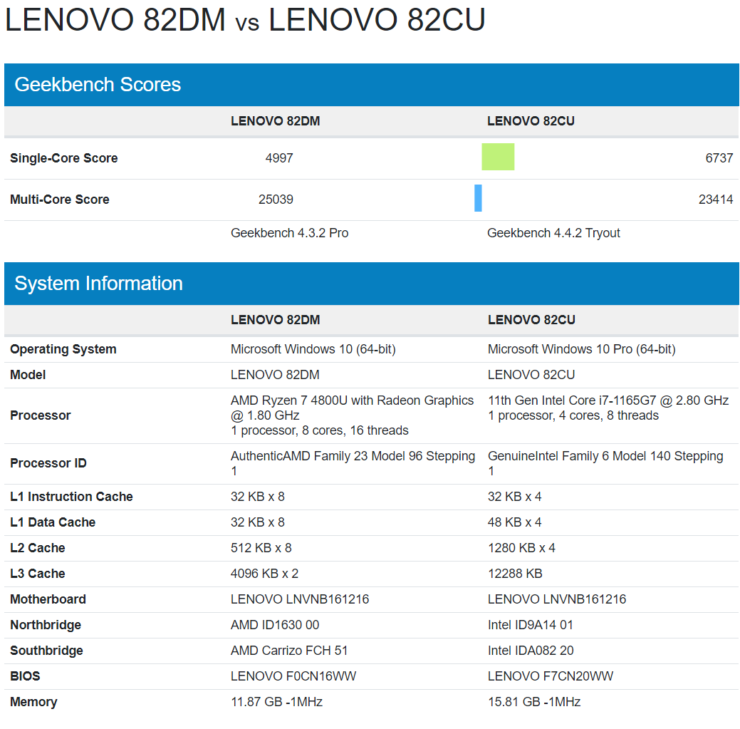Click the Memory row label

point(34,702)
